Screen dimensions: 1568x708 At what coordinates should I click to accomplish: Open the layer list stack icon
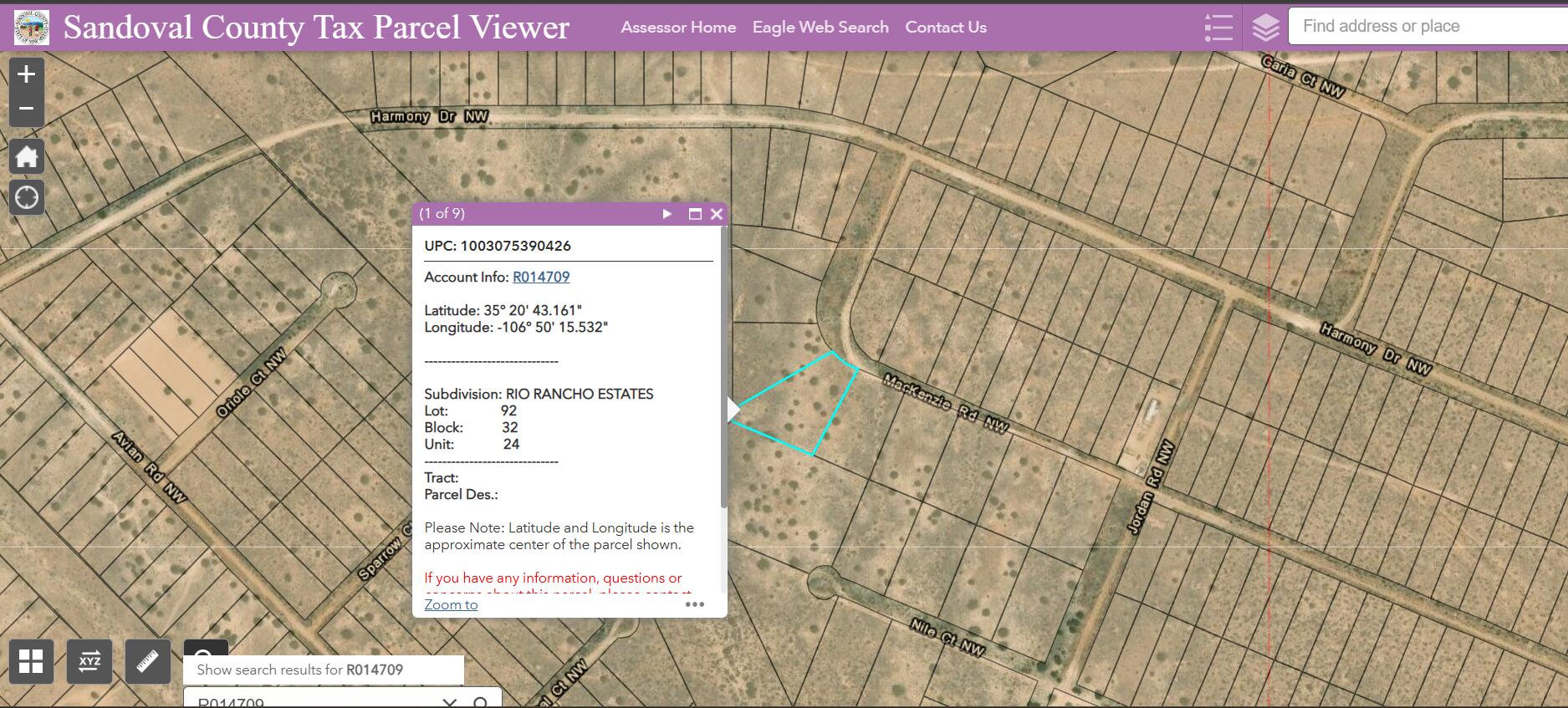(x=1266, y=28)
